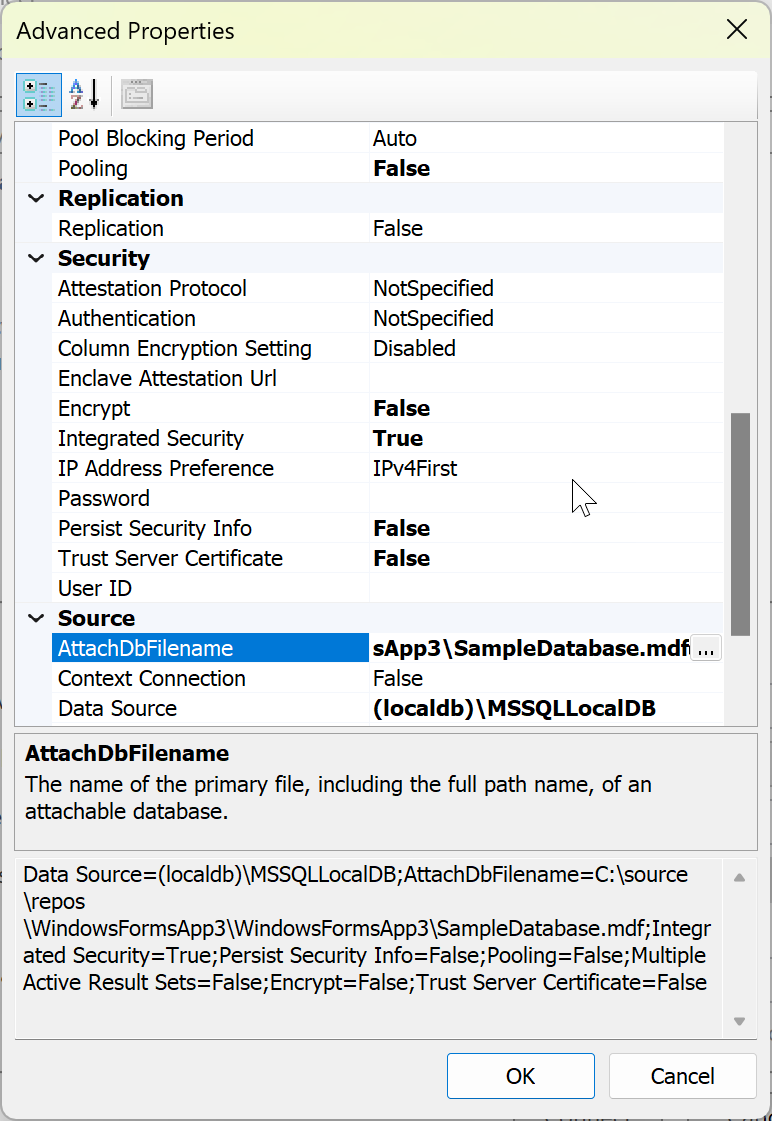Collapse the Replication category
Viewport: 772px width, 1121px height.
point(36,198)
